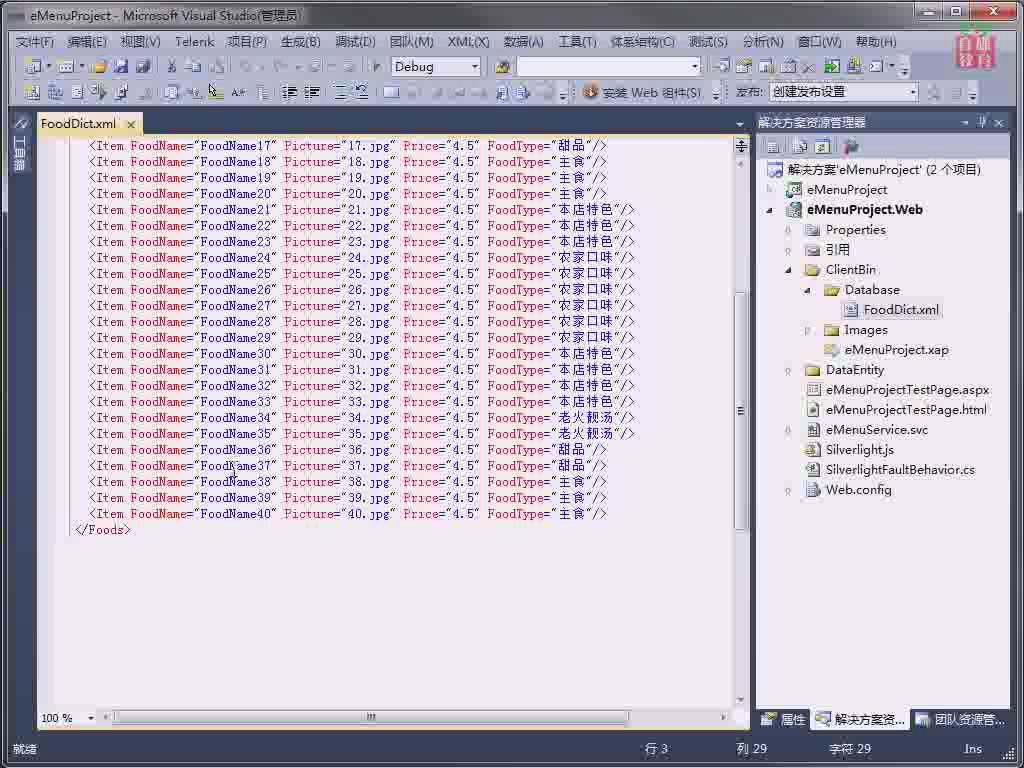Viewport: 1024px width, 768px height.
Task: Collapse the ClientBin folder
Action: 789,270
